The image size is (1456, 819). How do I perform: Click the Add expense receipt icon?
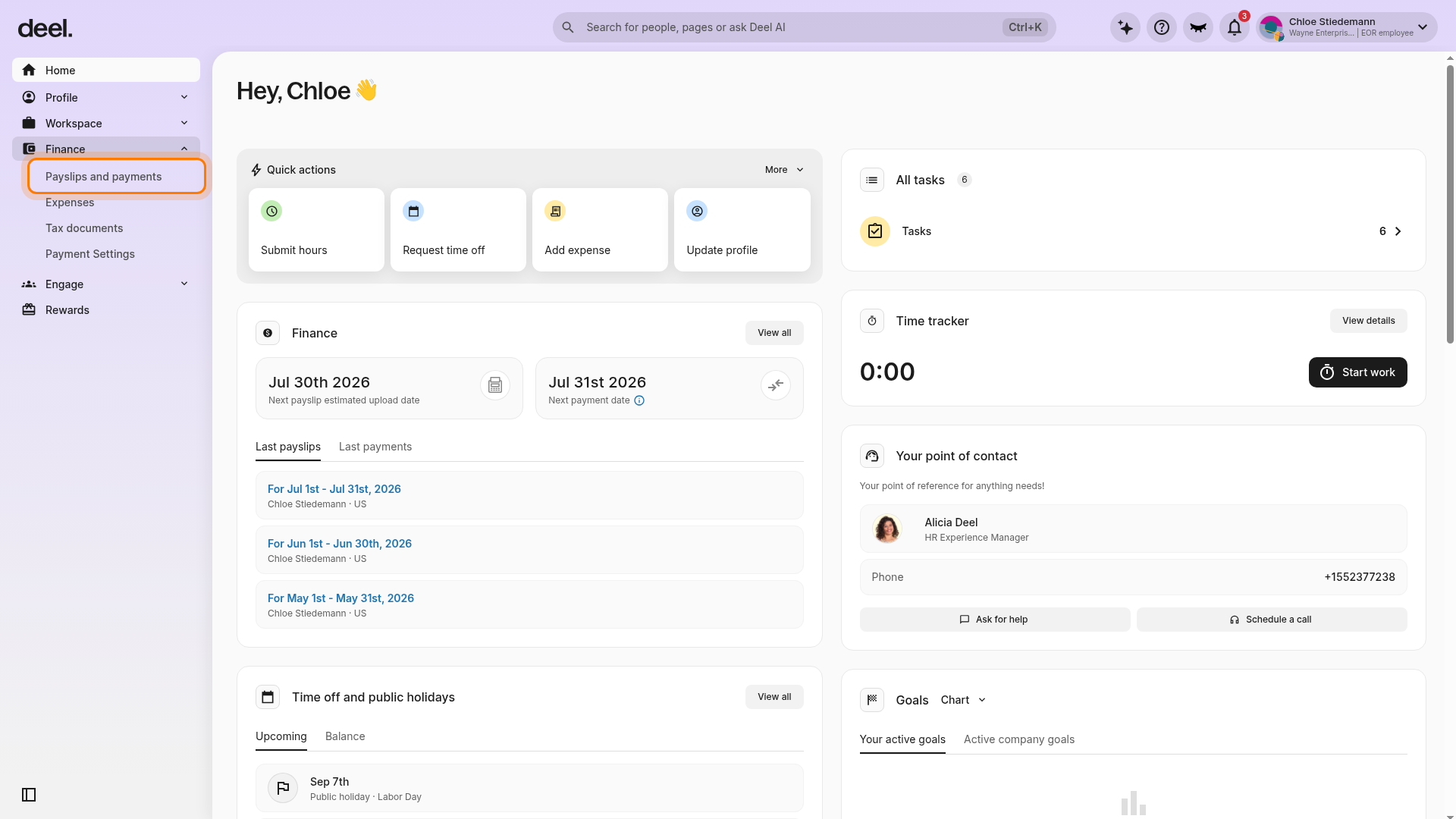[x=555, y=211]
